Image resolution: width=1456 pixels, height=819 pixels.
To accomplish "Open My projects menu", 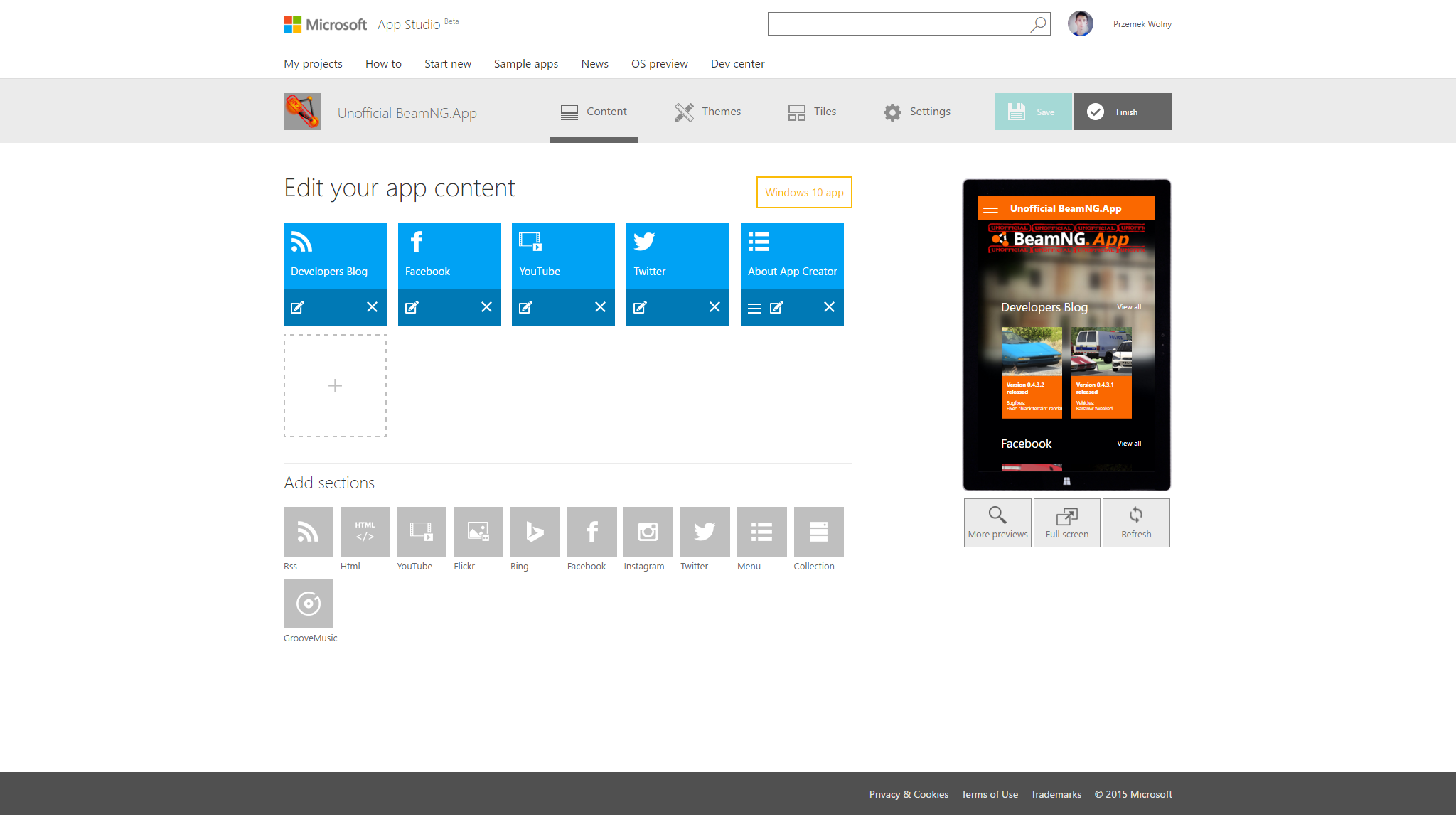I will click(313, 64).
